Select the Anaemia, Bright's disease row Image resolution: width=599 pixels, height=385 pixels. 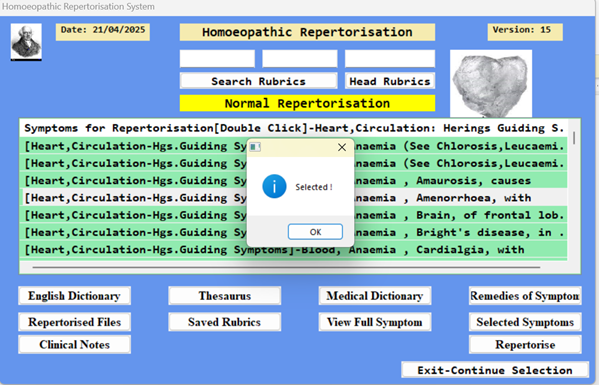click(x=294, y=232)
